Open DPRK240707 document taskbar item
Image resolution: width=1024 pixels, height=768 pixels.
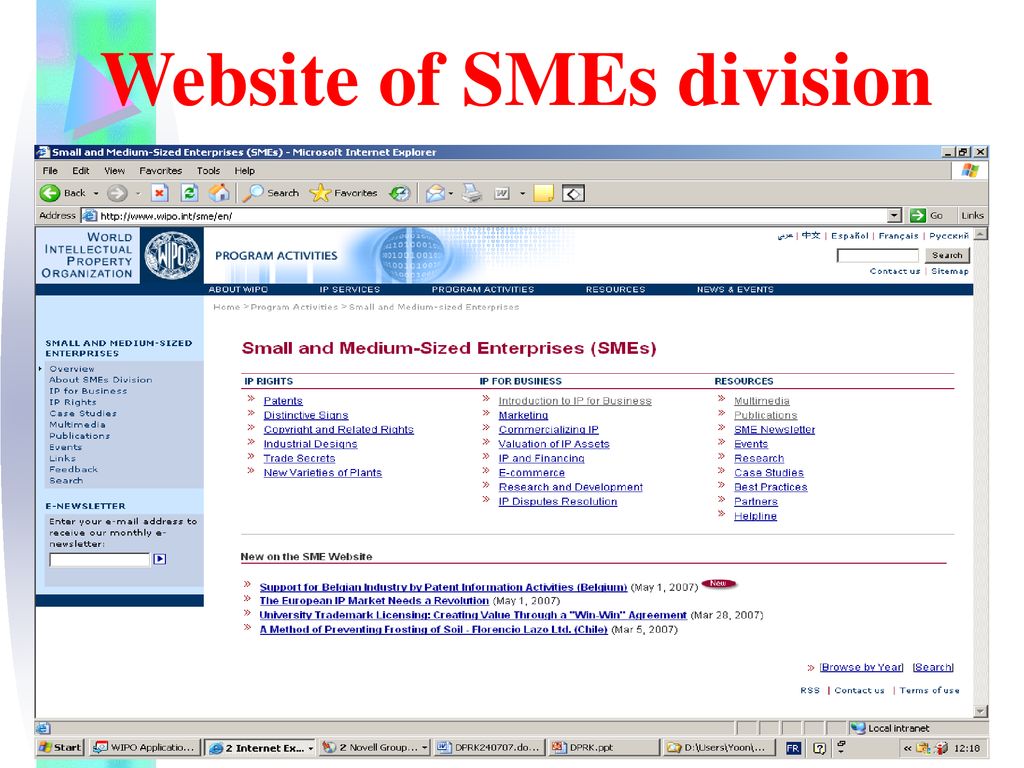(490, 748)
